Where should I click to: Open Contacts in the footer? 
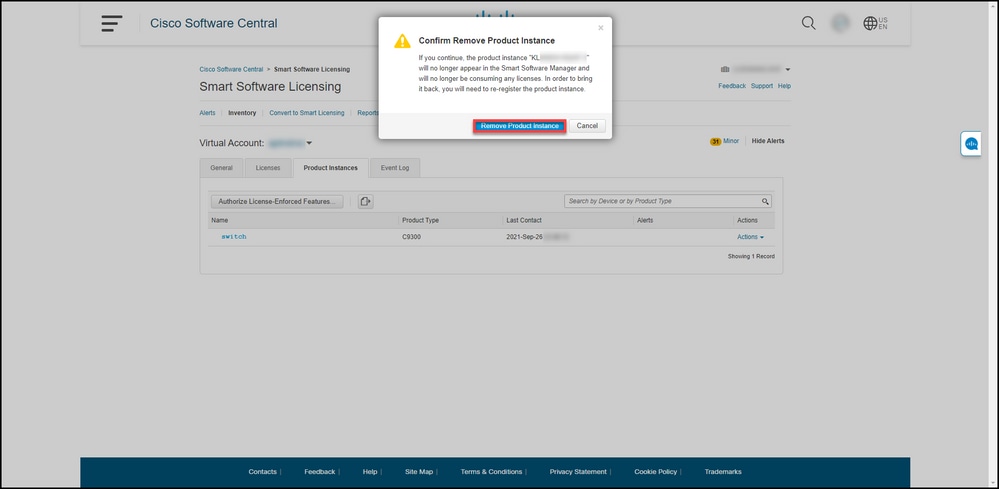pyautogui.click(x=262, y=472)
